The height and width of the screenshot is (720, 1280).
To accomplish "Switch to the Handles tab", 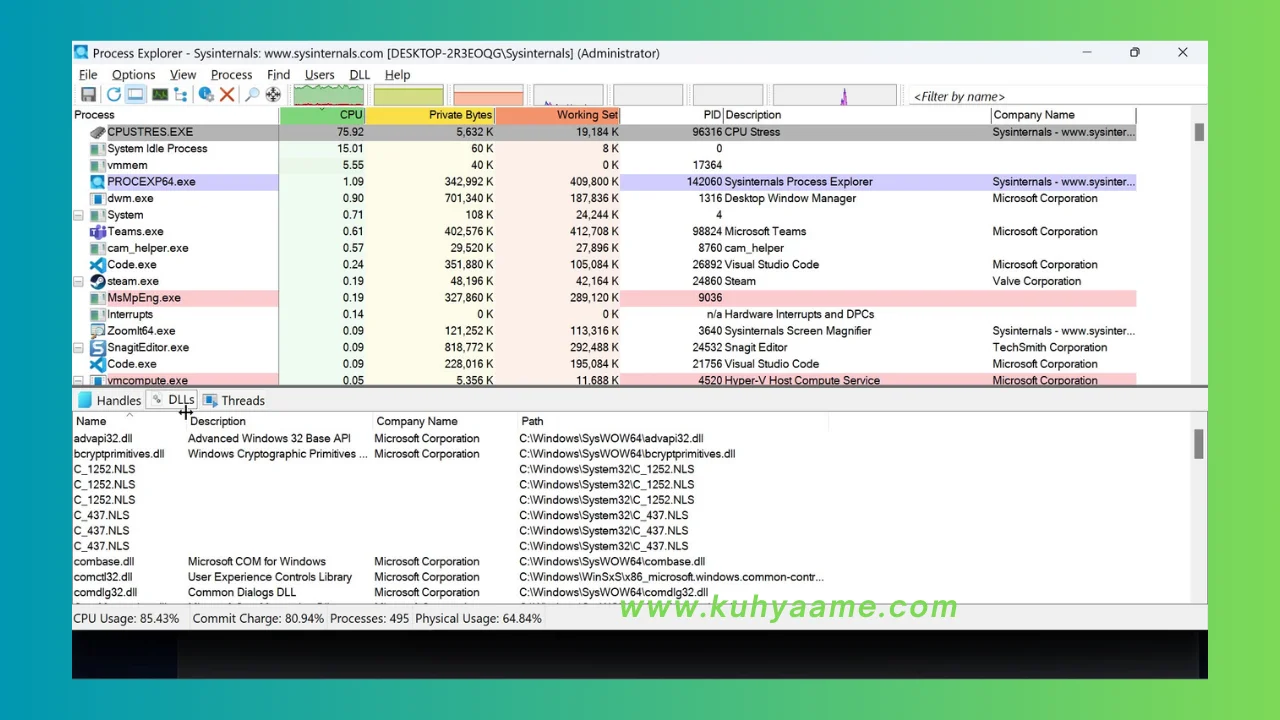I will pyautogui.click(x=110, y=400).
